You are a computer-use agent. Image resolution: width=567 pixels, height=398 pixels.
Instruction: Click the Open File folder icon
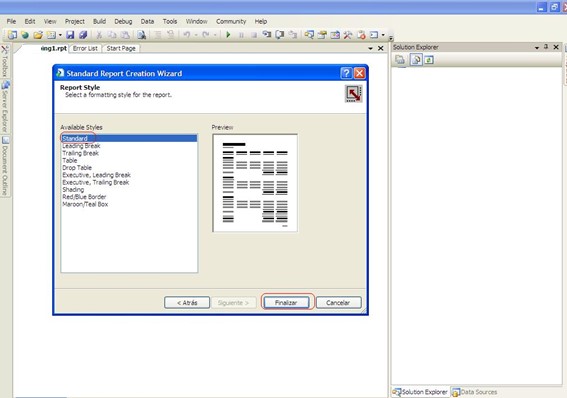(38, 35)
